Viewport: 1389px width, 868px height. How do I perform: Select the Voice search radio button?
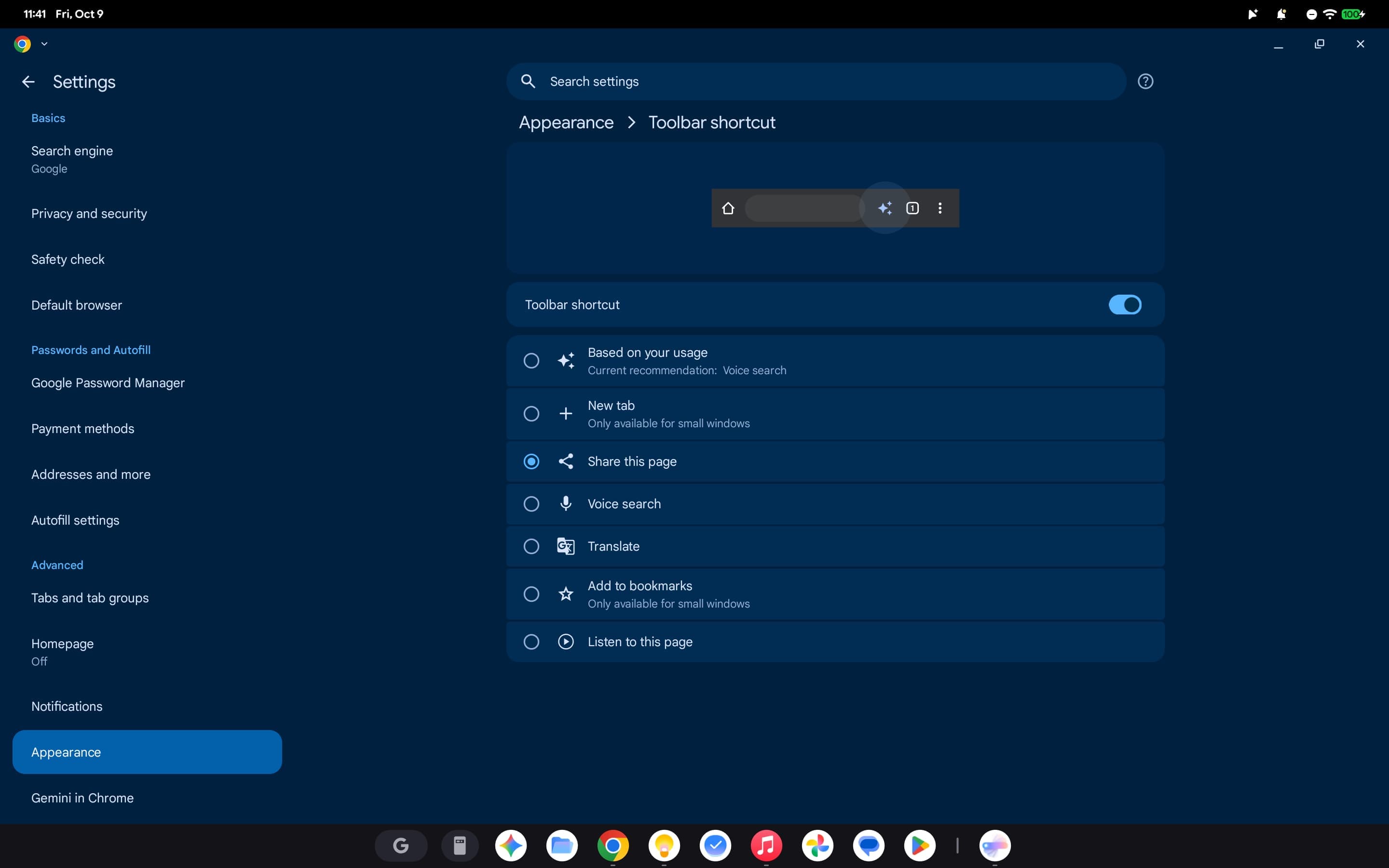[531, 503]
